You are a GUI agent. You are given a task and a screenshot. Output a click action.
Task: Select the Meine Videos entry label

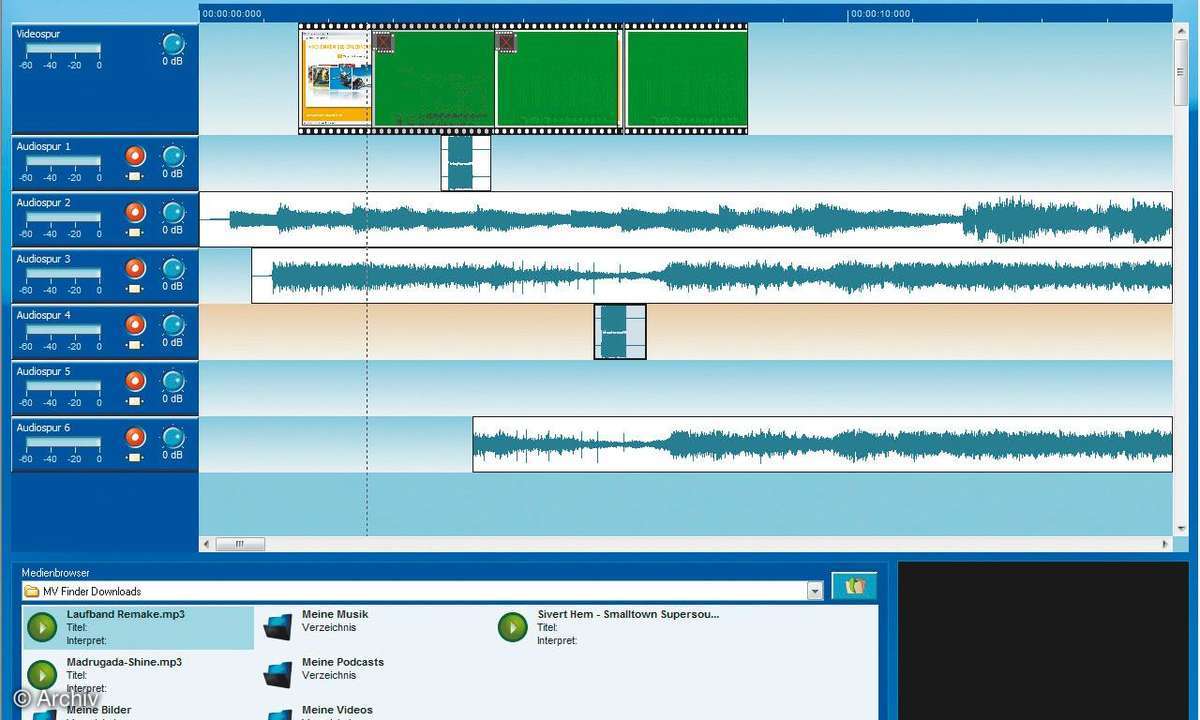(x=337, y=710)
